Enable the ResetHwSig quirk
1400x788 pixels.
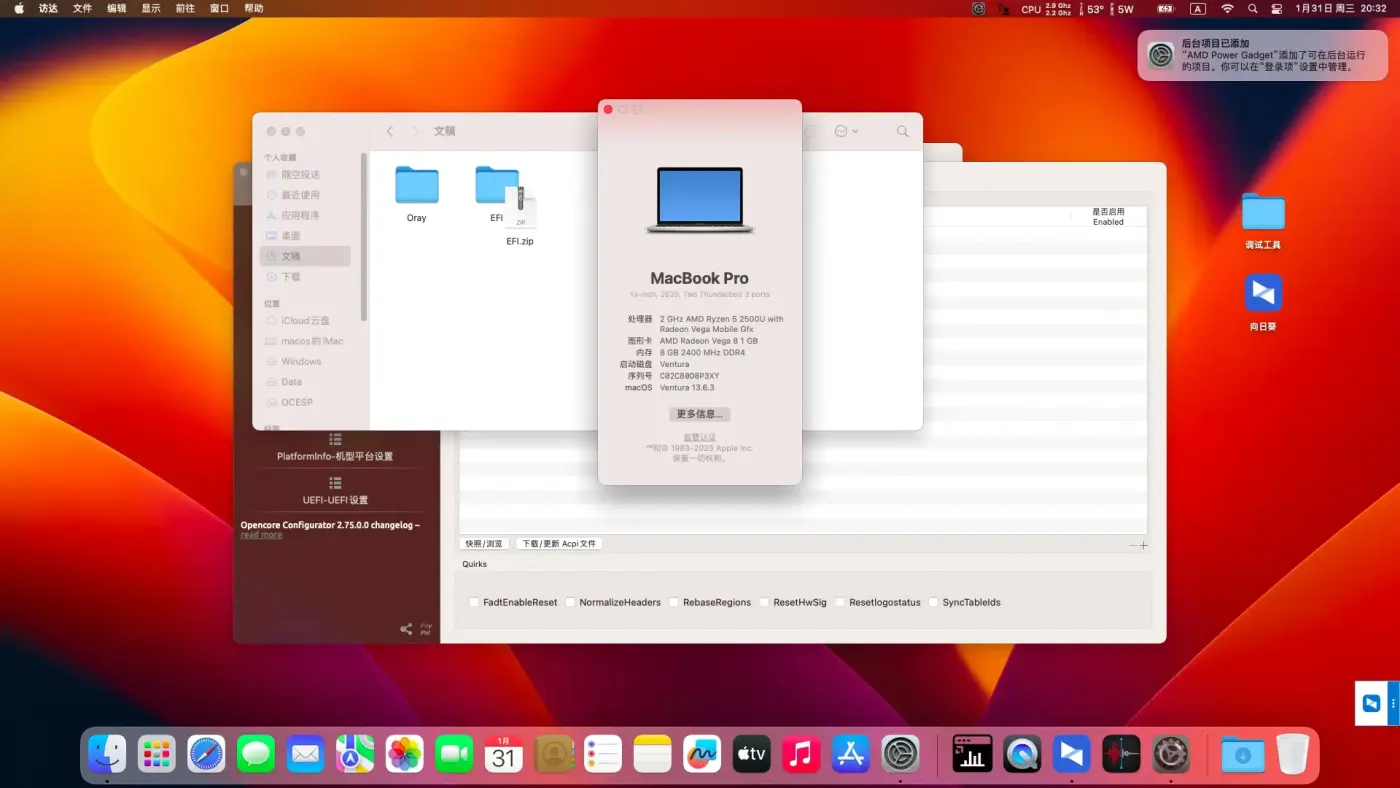point(763,601)
